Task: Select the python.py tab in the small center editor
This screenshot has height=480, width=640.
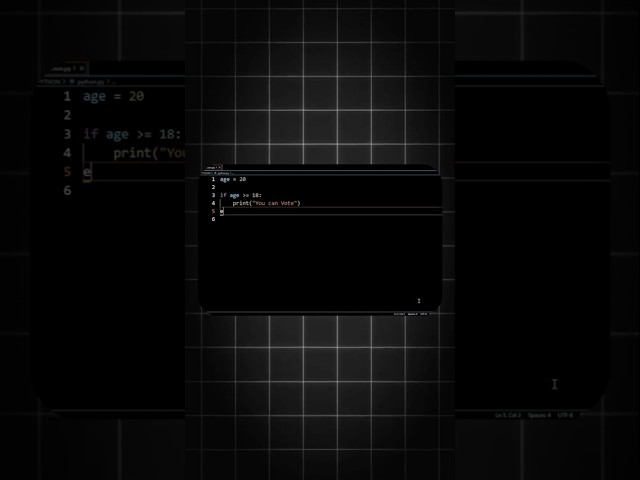Action: tap(213, 167)
